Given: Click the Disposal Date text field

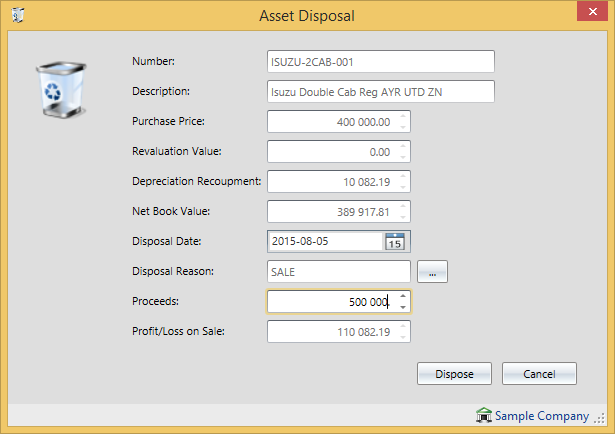Looking at the screenshot, I should (325, 242).
